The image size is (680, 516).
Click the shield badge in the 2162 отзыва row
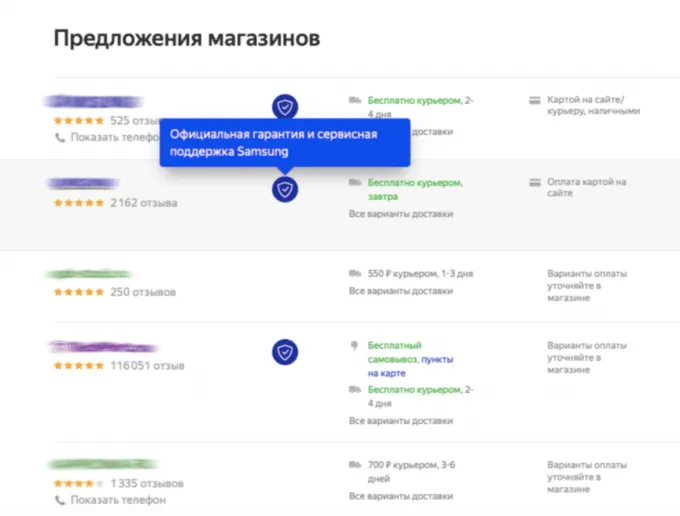pos(286,188)
